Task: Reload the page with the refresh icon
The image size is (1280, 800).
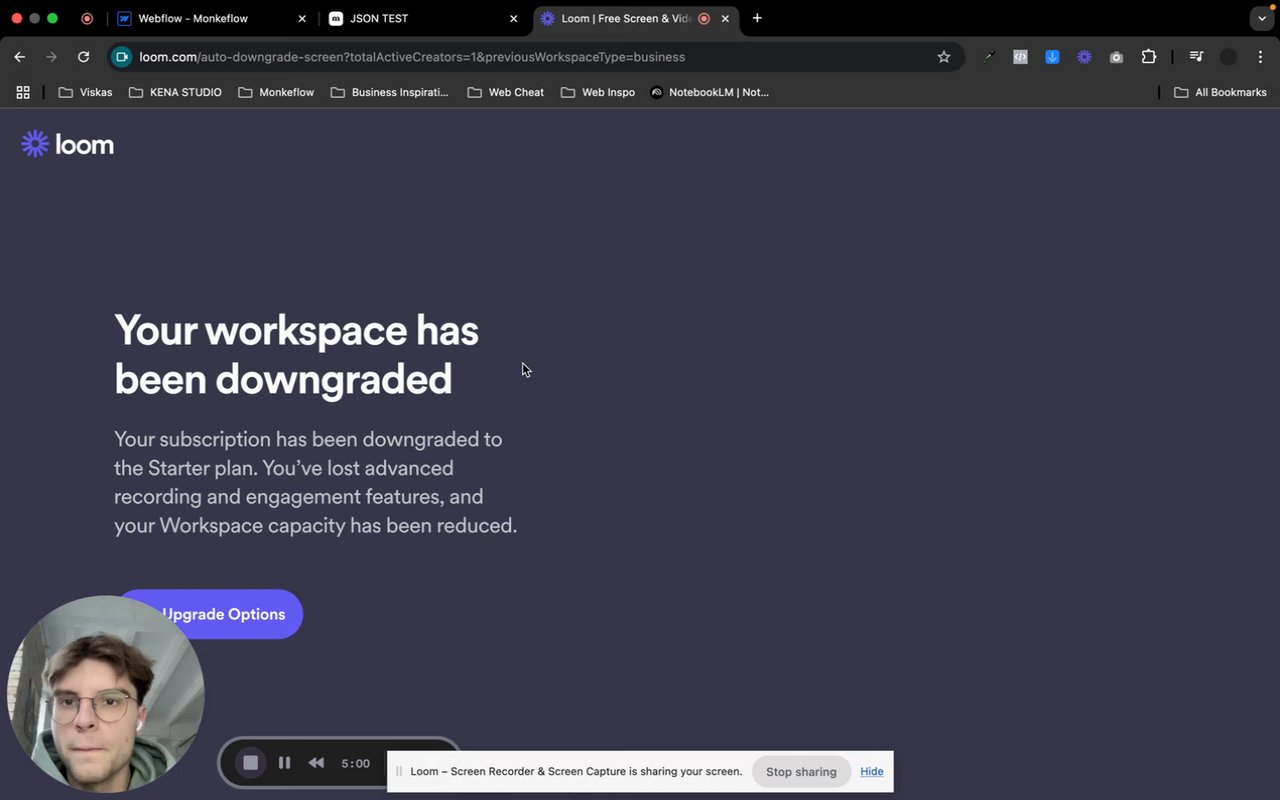Action: (84, 57)
